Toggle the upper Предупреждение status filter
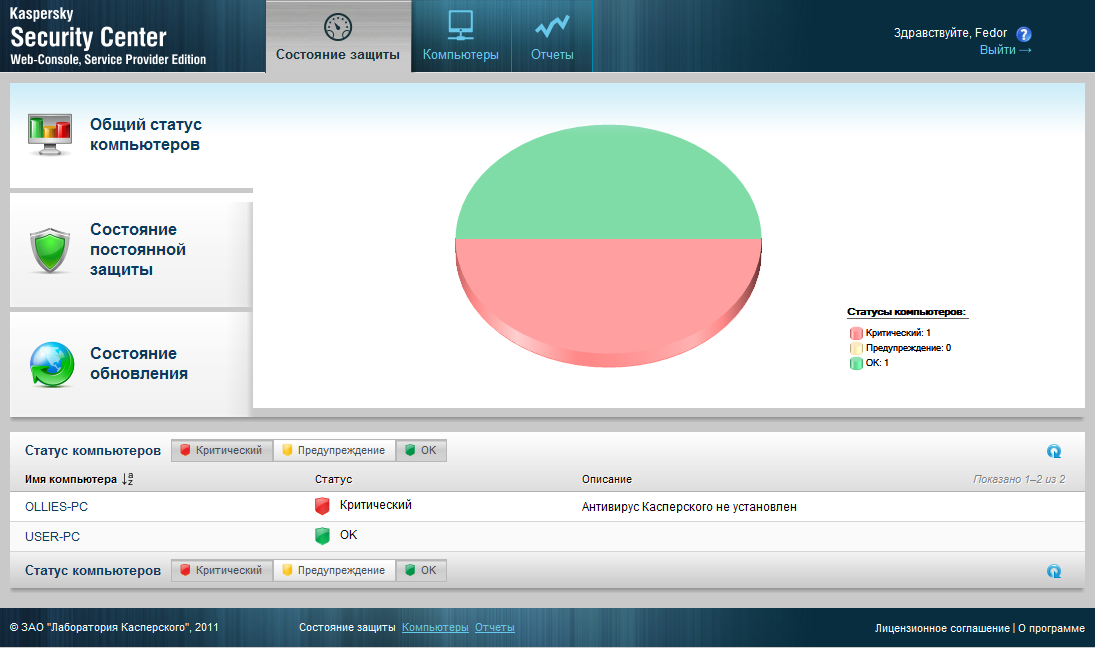 coord(335,450)
